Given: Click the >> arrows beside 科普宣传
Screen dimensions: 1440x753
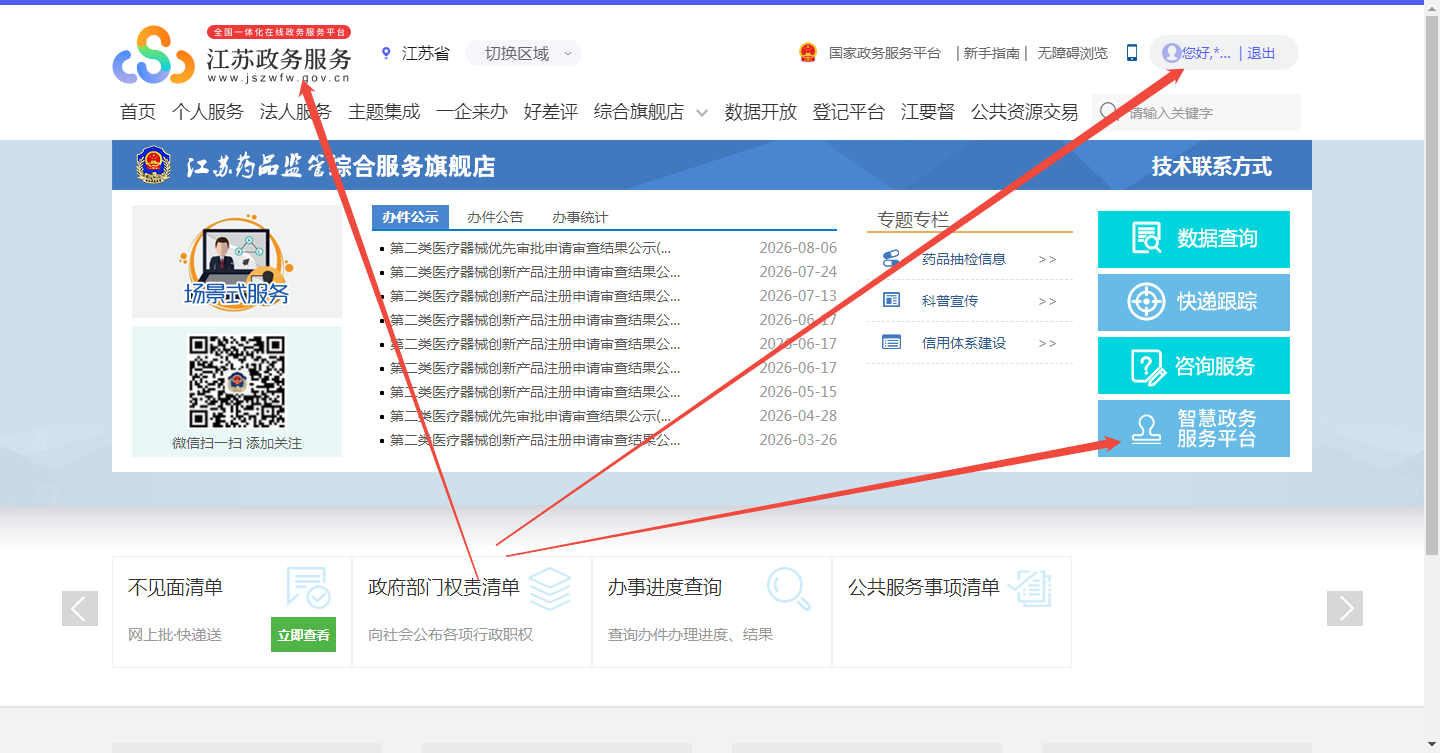Looking at the screenshot, I should [x=1047, y=301].
